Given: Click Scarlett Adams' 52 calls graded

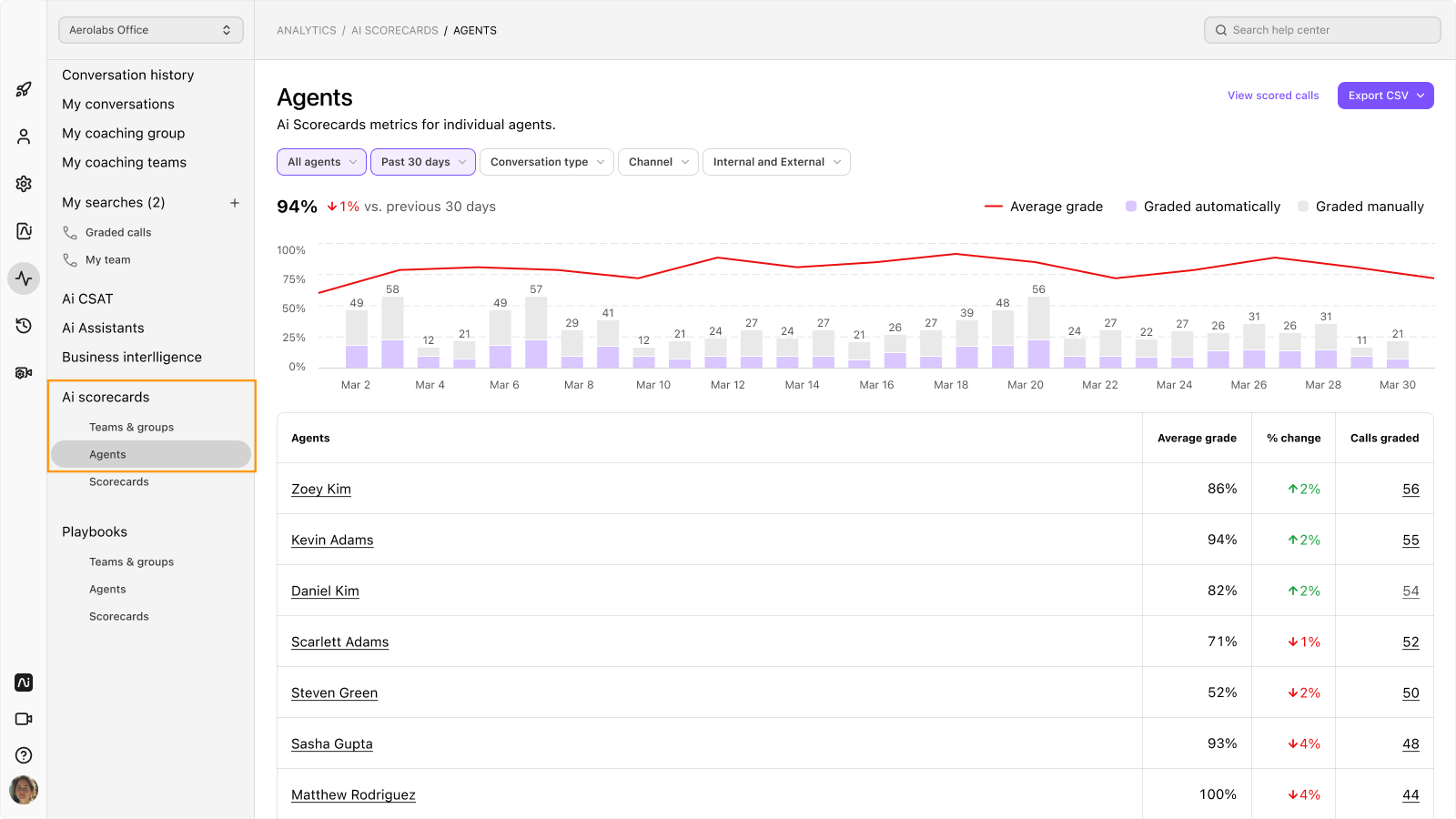Looking at the screenshot, I should tap(1410, 642).
